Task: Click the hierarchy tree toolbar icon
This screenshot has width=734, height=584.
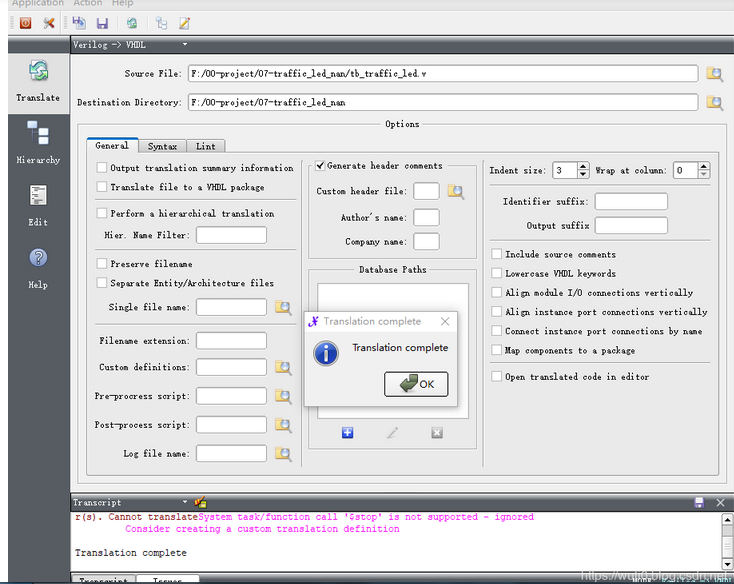Action: pos(161,23)
